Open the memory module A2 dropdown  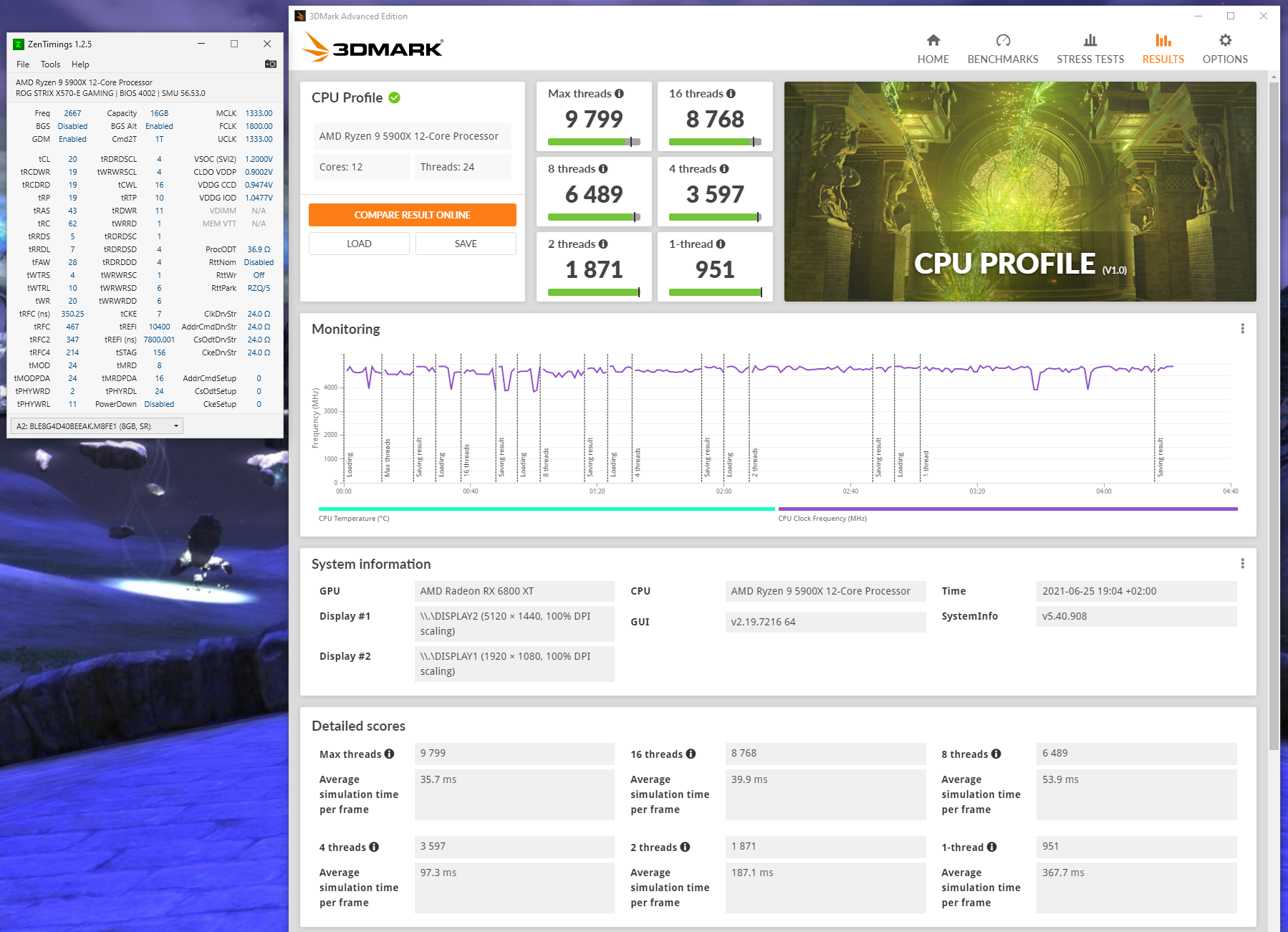pyautogui.click(x=96, y=426)
